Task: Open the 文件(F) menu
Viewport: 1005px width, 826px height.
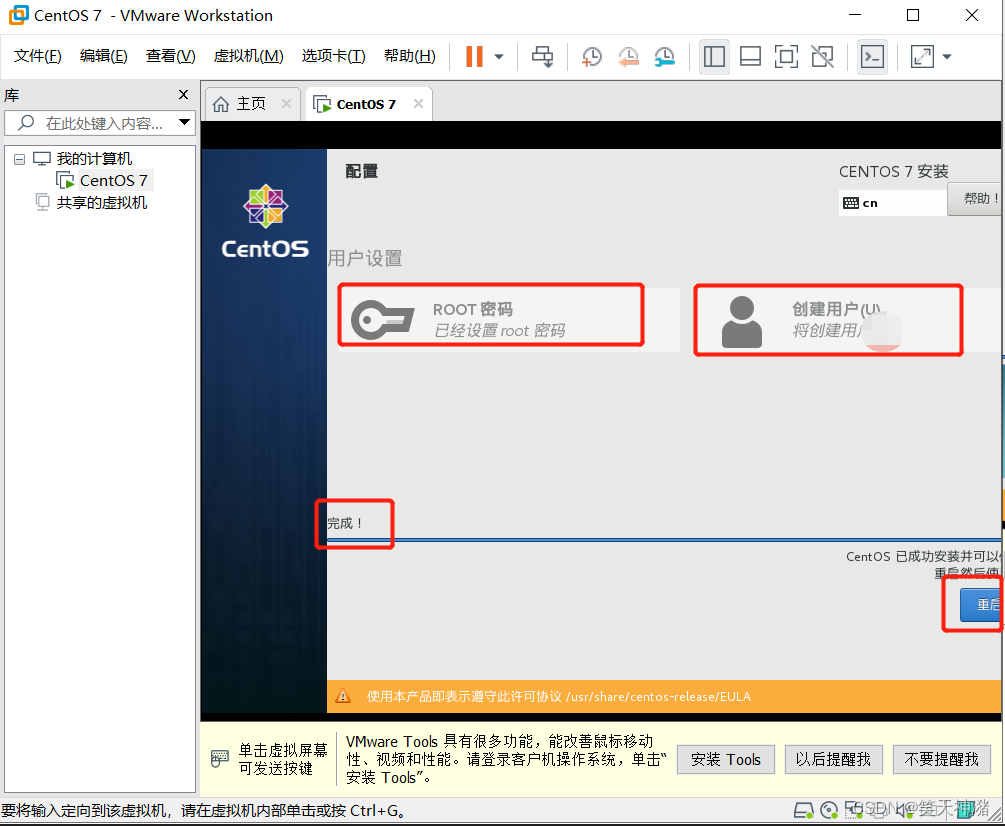Action: pos(38,56)
